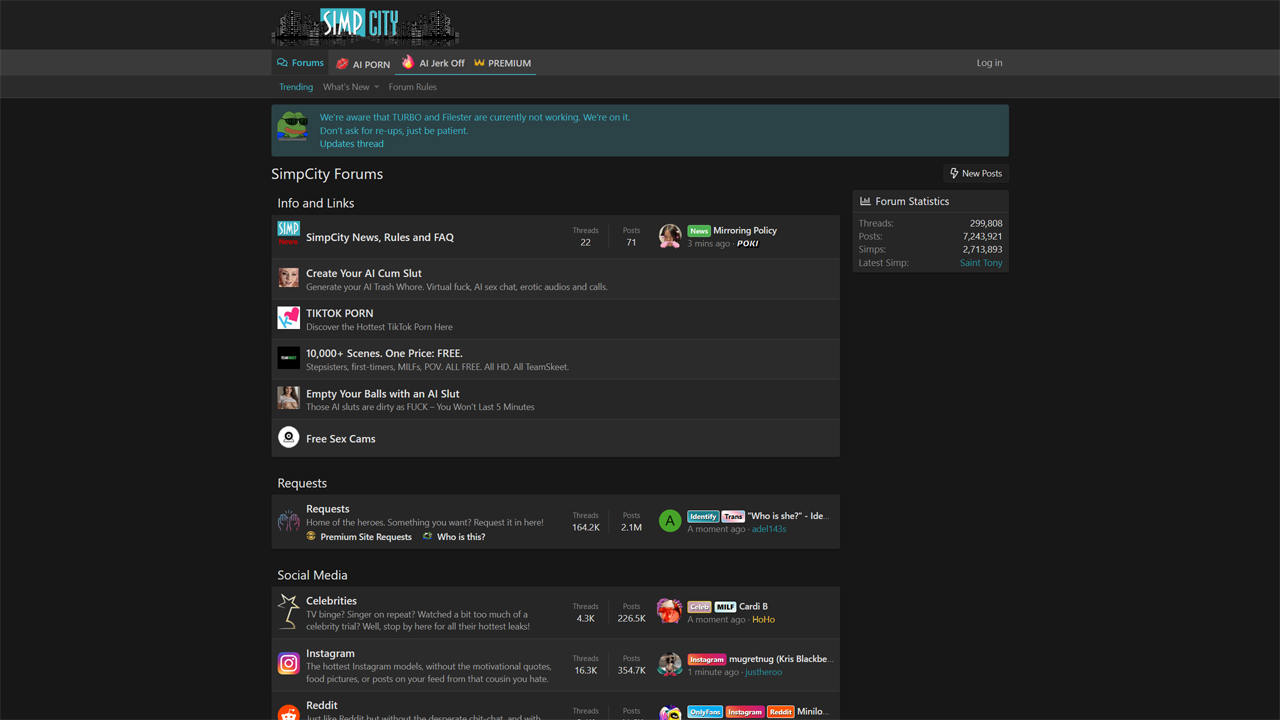
Task: Click the avatar beside Mirroring Policy
Action: click(x=670, y=236)
